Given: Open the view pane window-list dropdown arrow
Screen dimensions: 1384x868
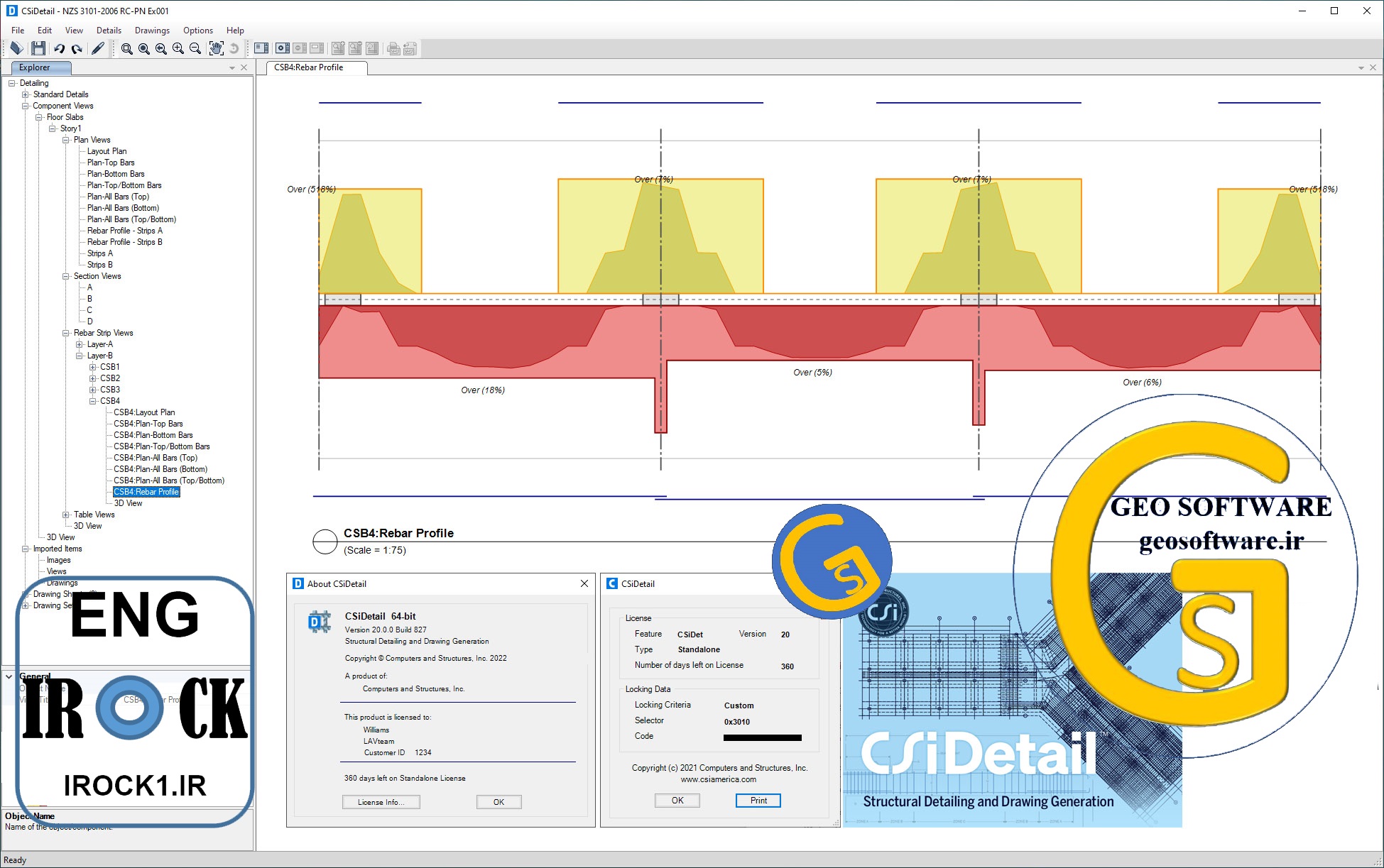Looking at the screenshot, I should [1361, 68].
